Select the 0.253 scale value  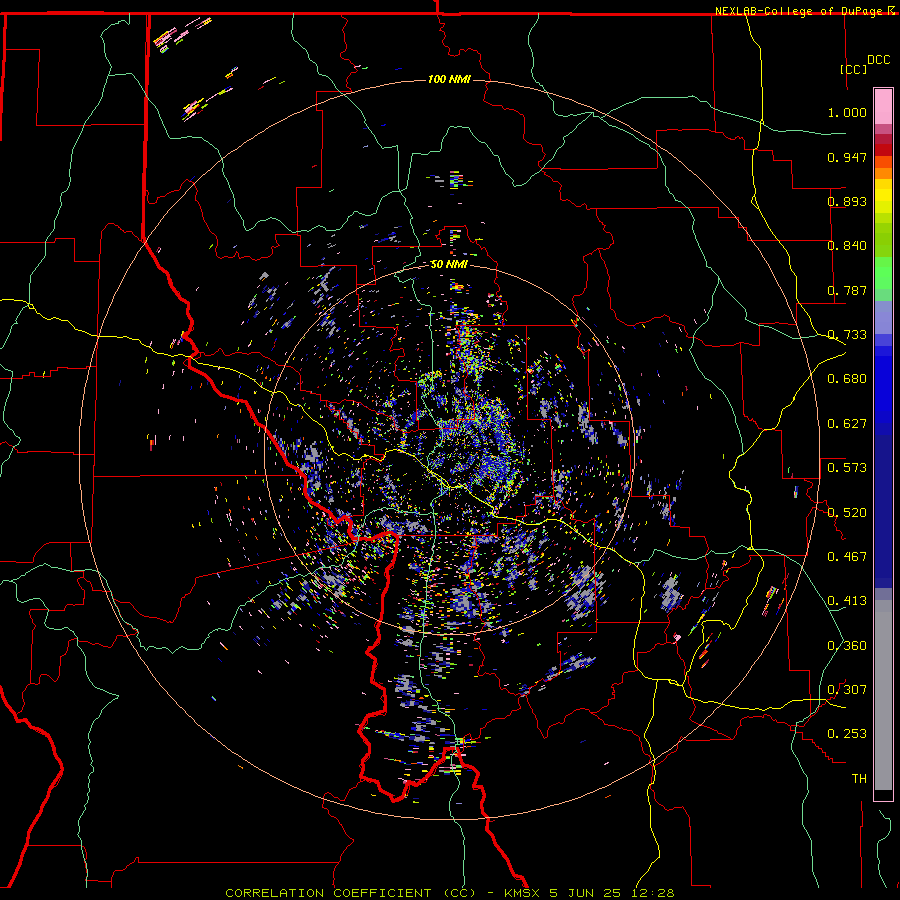click(x=847, y=734)
